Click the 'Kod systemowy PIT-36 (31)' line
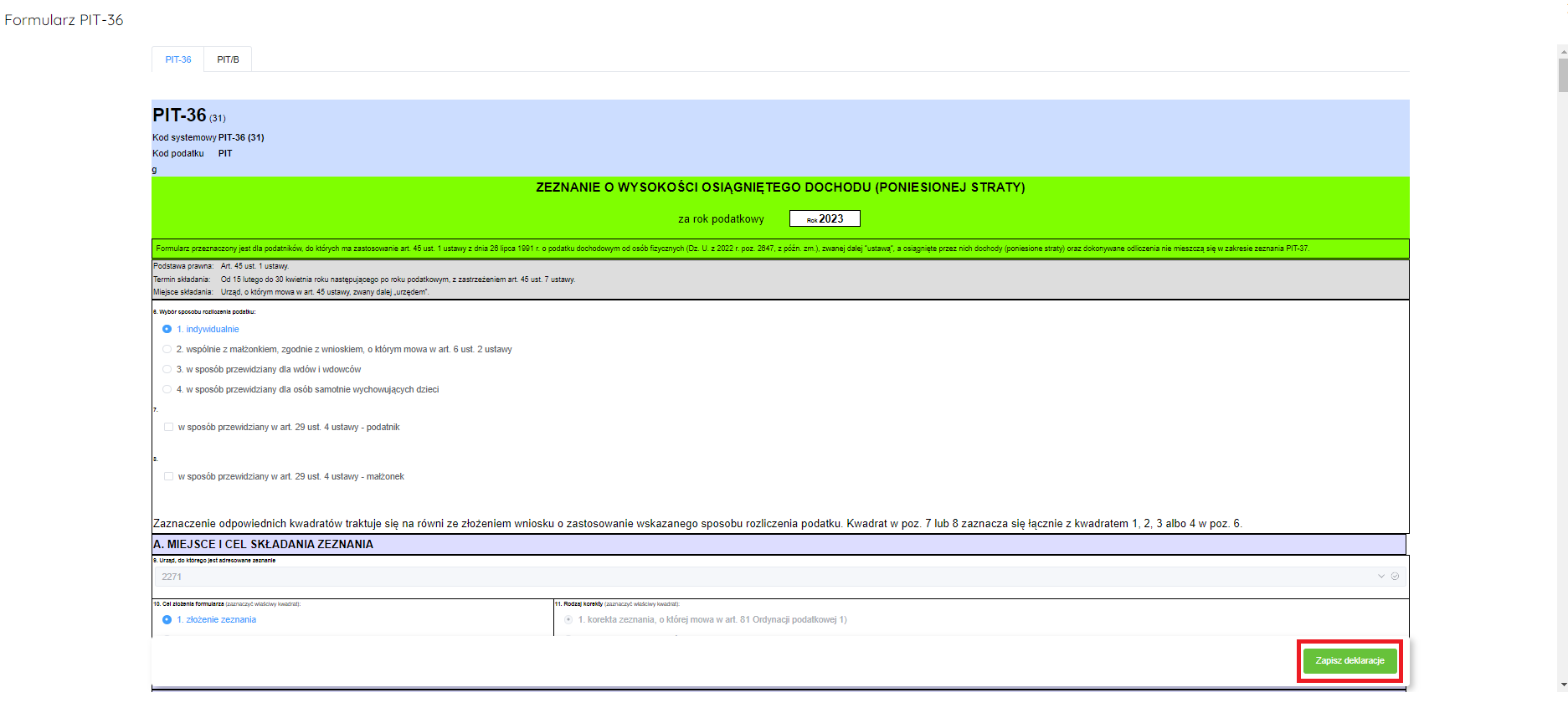Viewport: 1568px width, 708px height. 208,137
